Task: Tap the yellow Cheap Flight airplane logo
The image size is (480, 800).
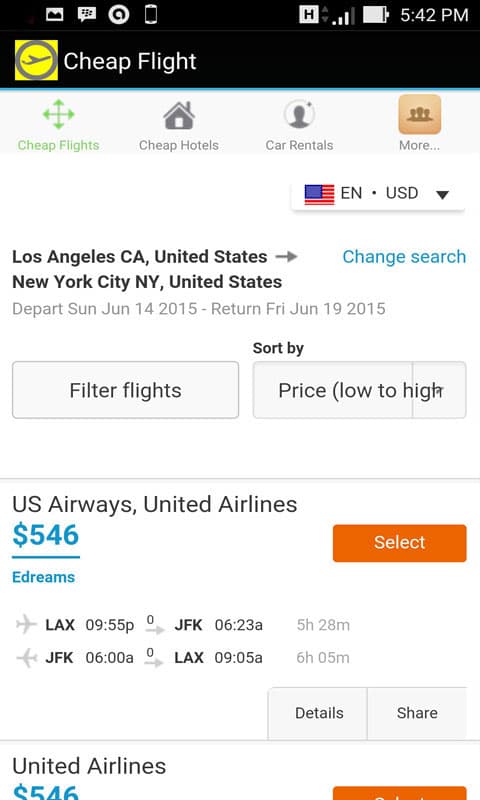Action: (36, 60)
